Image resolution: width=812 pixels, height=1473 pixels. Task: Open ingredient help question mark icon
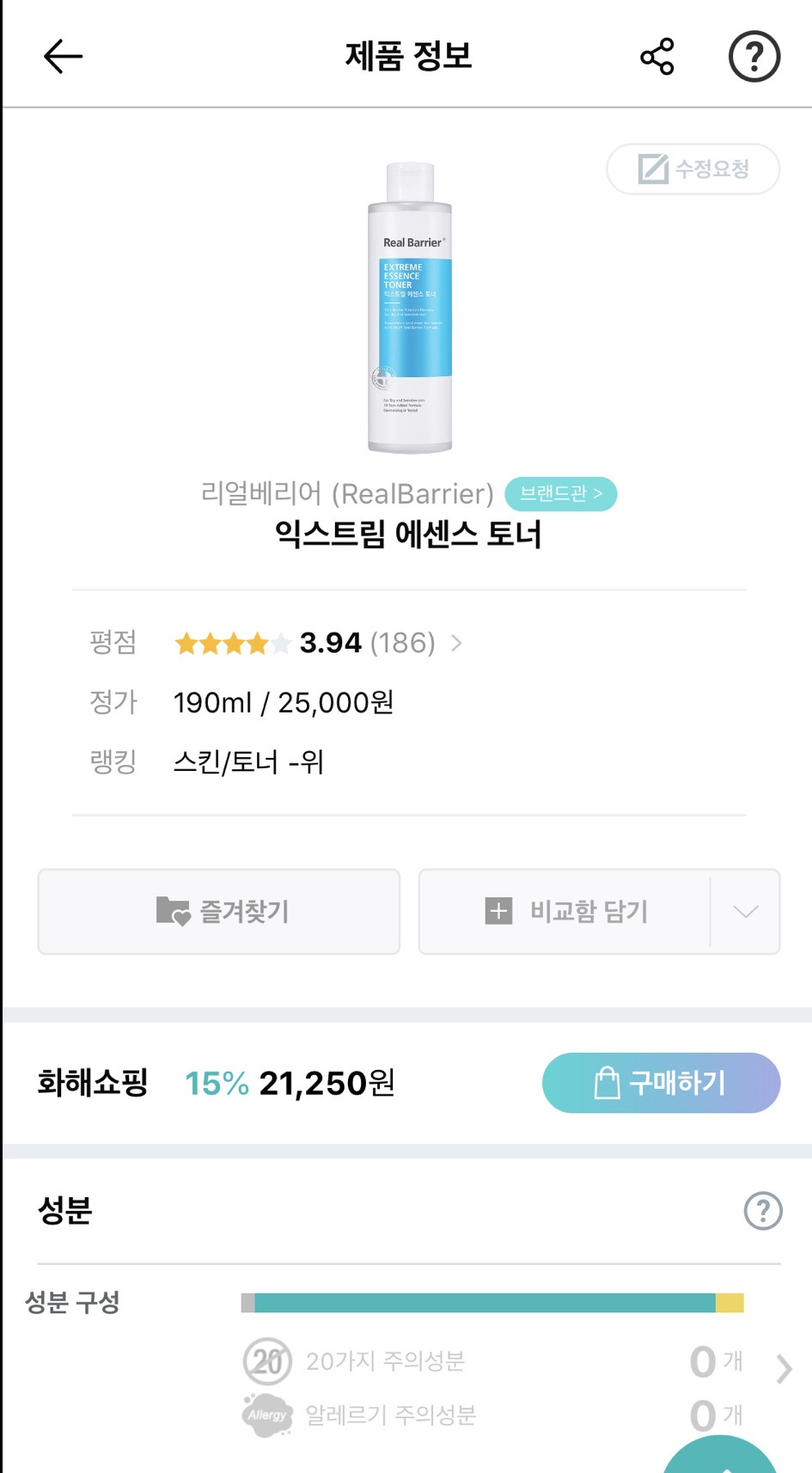tap(762, 1211)
